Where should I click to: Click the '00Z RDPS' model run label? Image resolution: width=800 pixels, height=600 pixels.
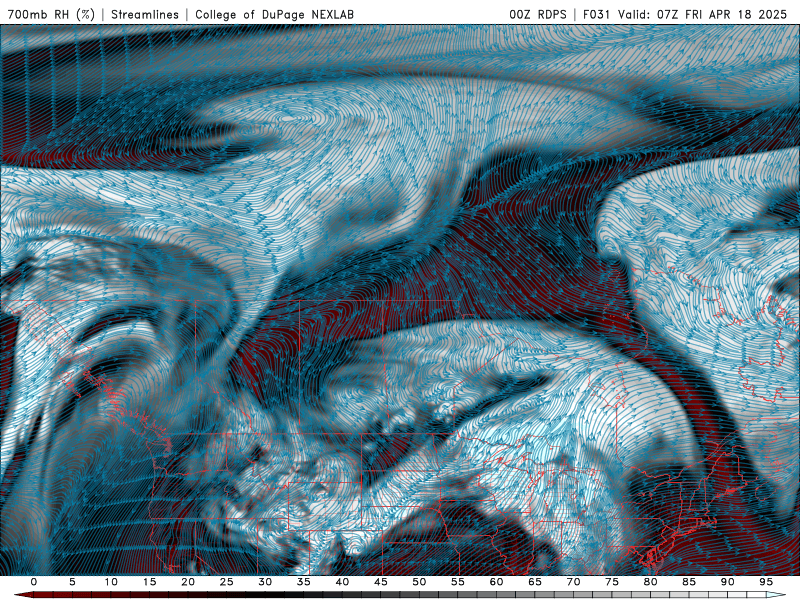538,14
